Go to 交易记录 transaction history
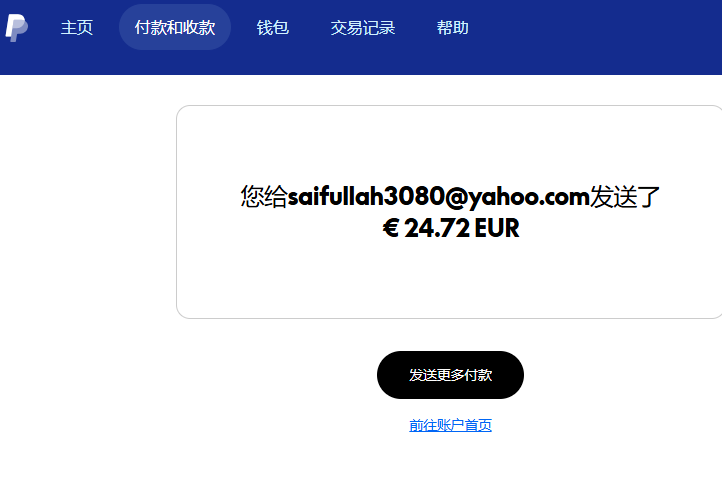722x499 pixels. point(363,28)
